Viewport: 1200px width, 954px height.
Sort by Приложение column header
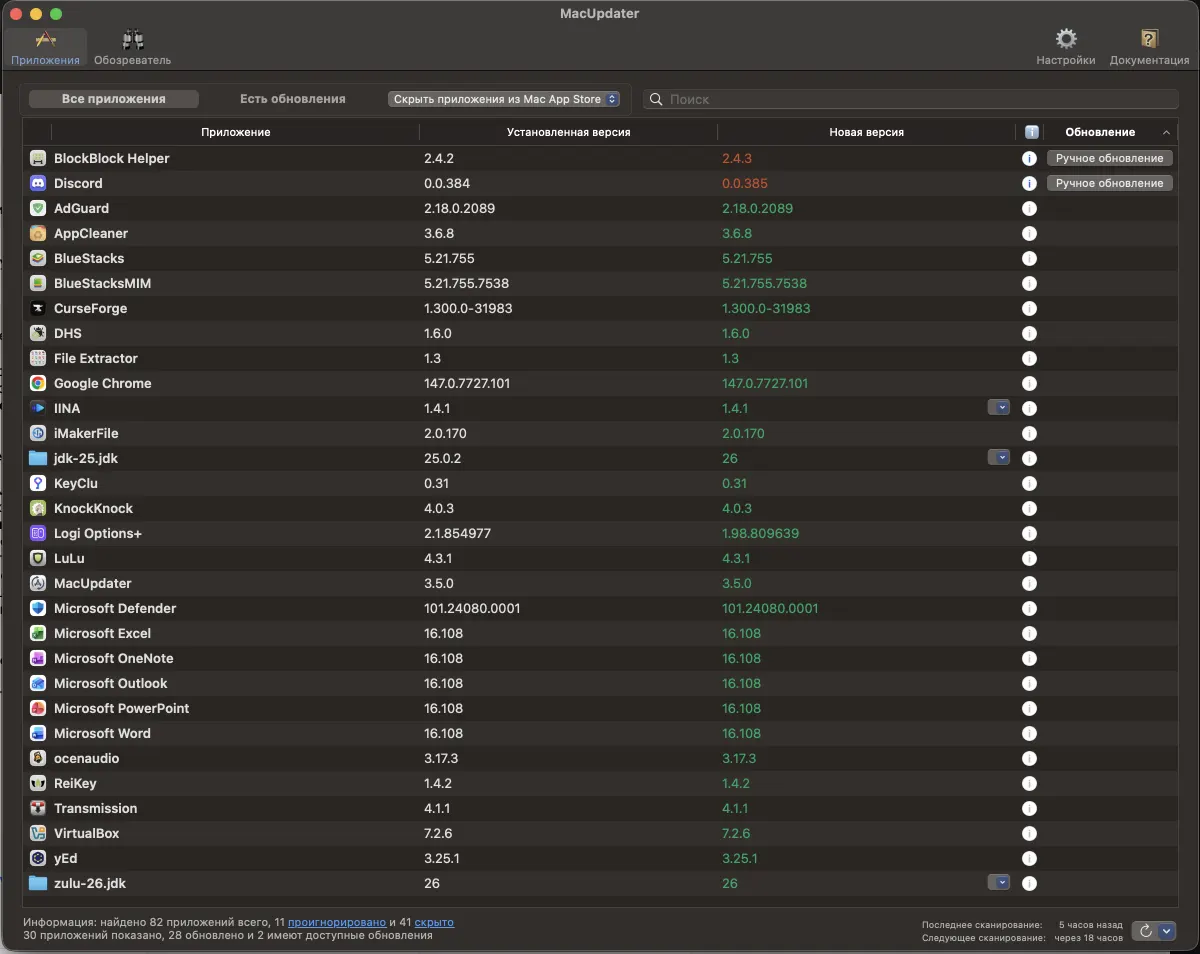coord(235,132)
